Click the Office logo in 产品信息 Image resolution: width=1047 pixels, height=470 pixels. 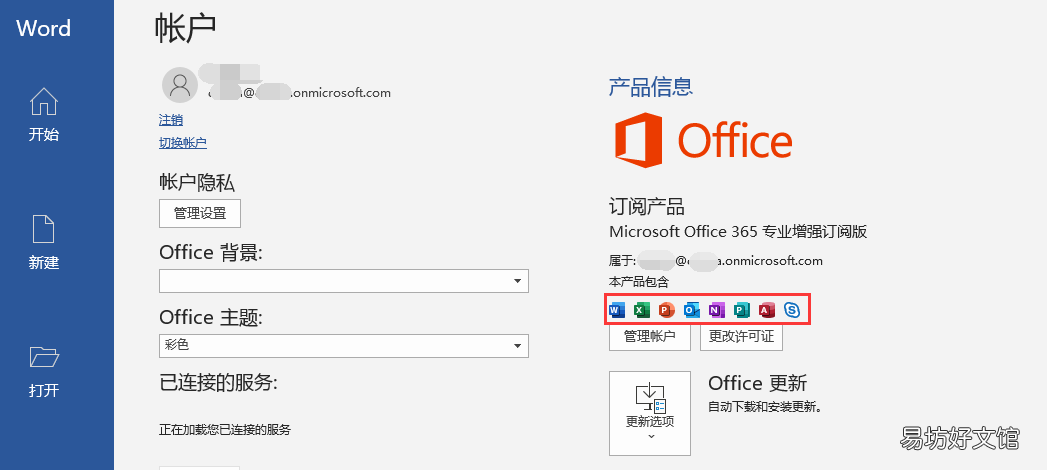(703, 140)
